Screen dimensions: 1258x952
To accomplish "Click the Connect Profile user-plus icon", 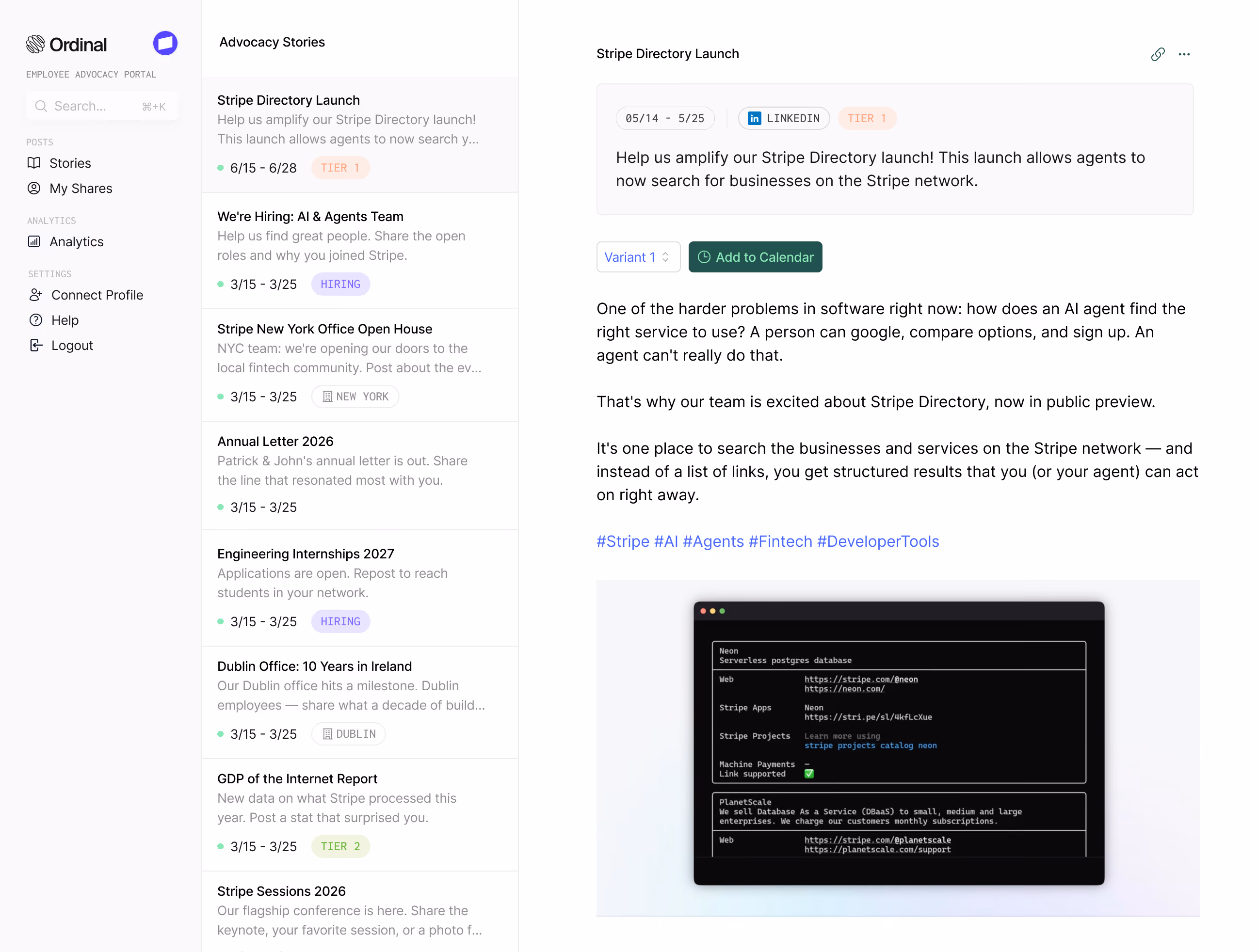I will (x=36, y=295).
